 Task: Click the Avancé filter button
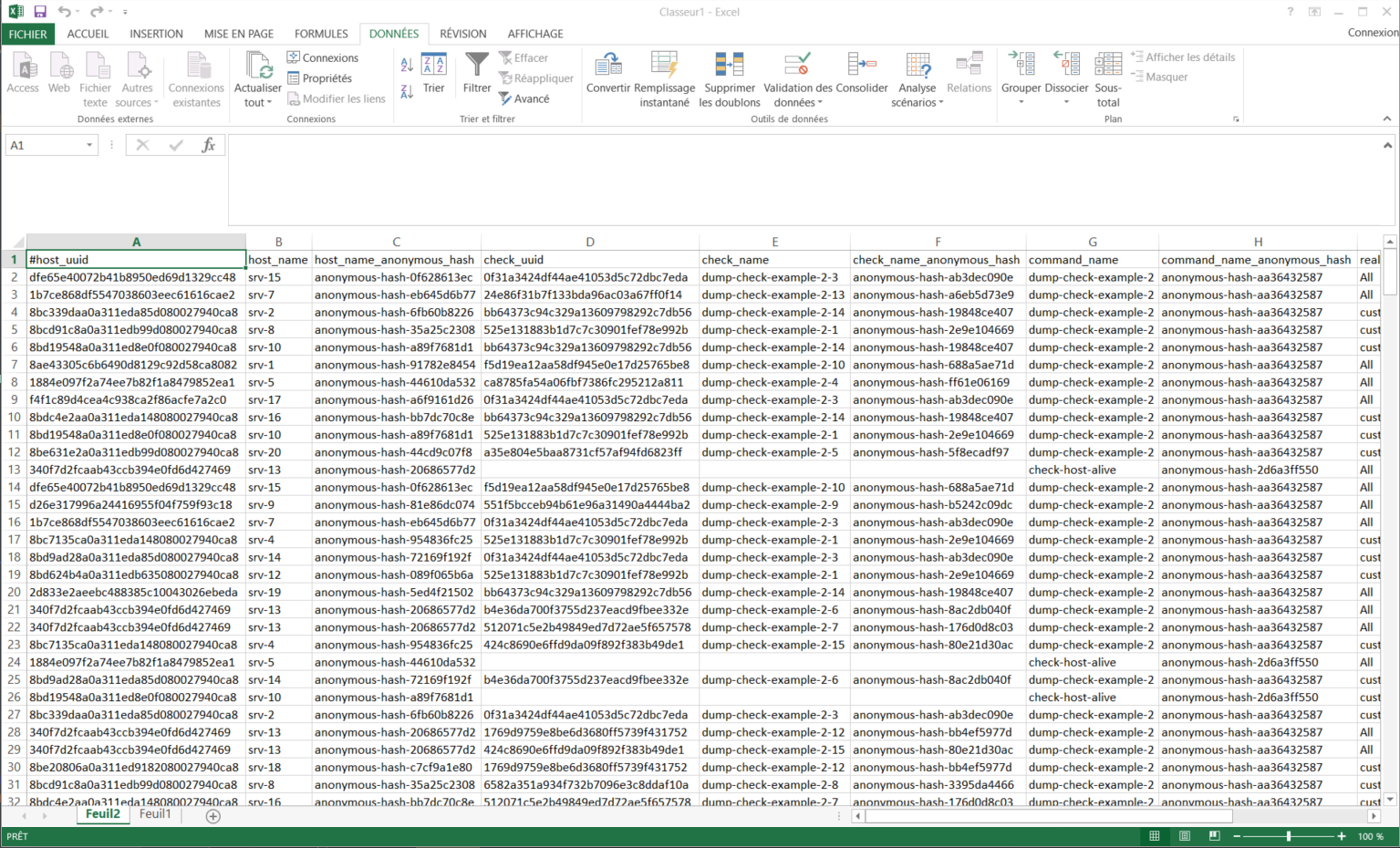(524, 98)
